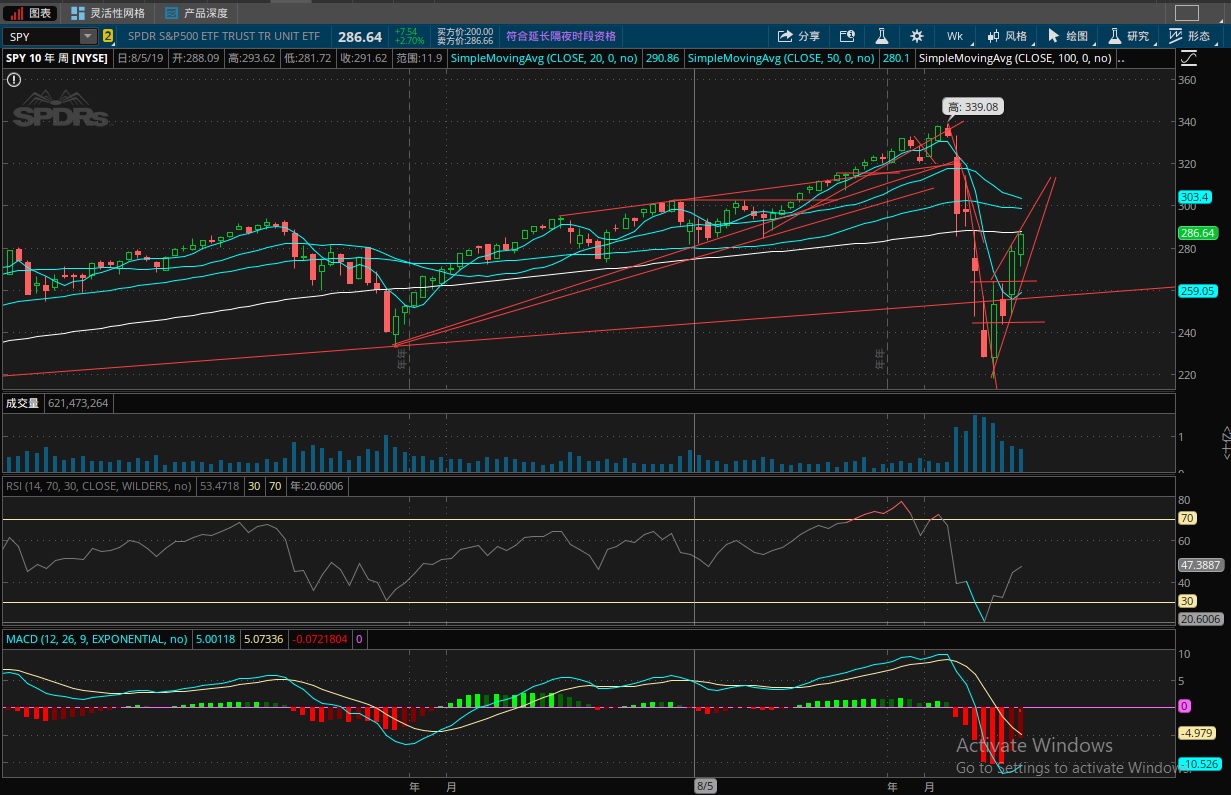This screenshot has width=1231, height=795.
Task: Open the 风格 style menu
Action: (1006, 36)
